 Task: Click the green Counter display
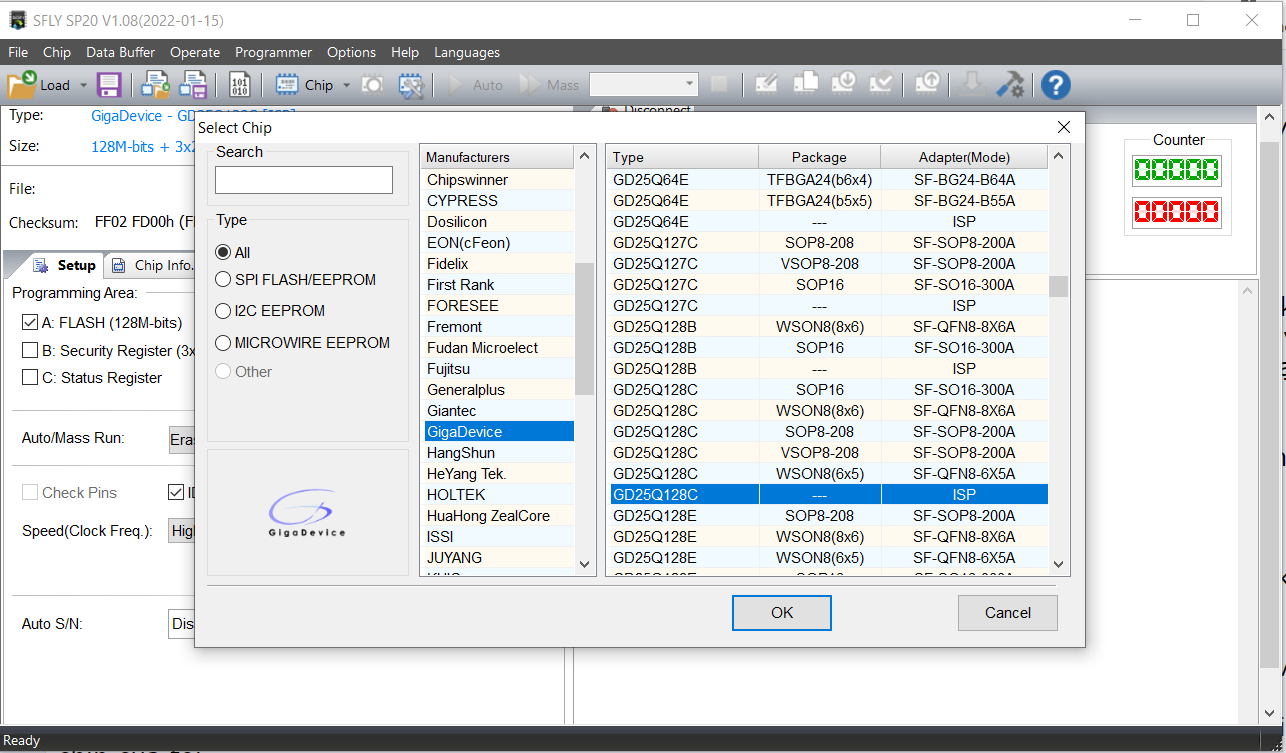coord(1175,170)
